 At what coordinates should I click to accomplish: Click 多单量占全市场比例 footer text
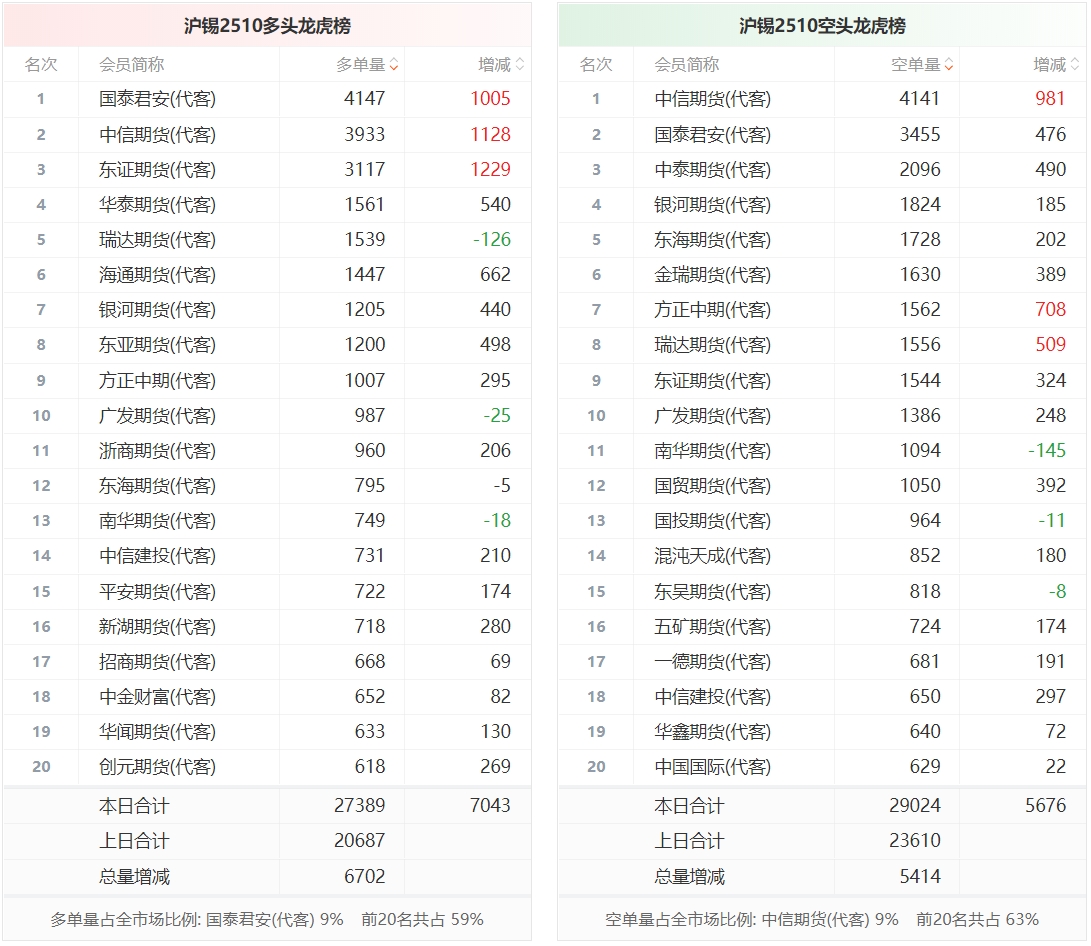(266, 920)
